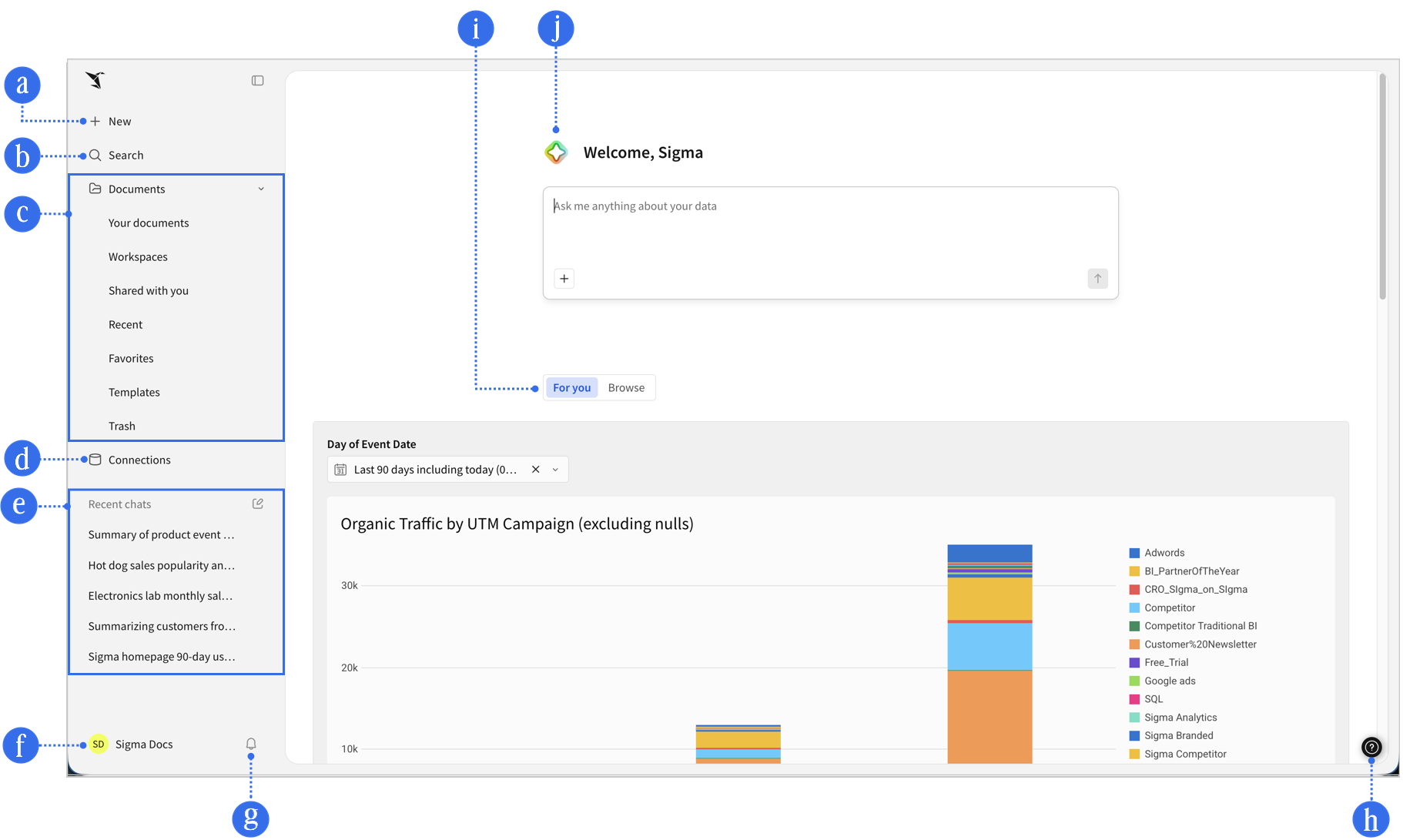
Task: Click the Organic Traffic chart title
Action: pos(517,524)
